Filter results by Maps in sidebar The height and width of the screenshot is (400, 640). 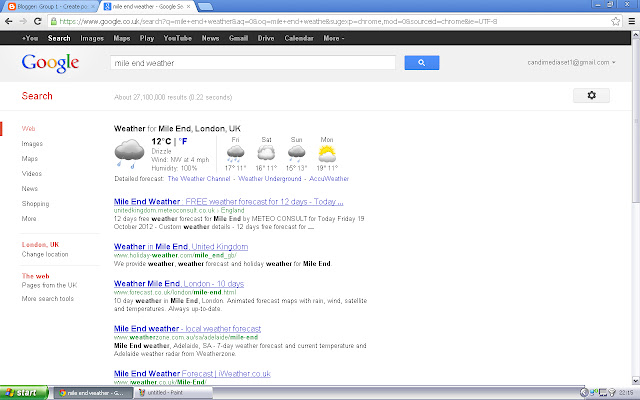pos(29,158)
